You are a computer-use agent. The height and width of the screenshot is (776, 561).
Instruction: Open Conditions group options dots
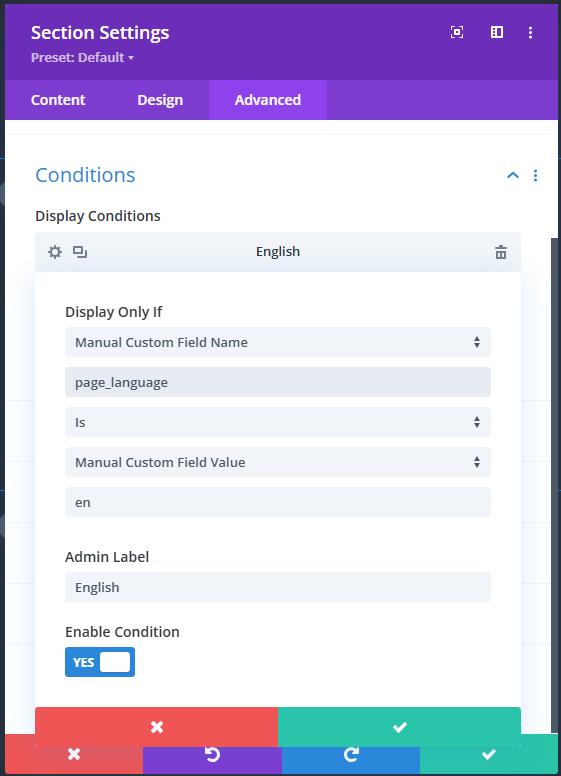(x=535, y=176)
